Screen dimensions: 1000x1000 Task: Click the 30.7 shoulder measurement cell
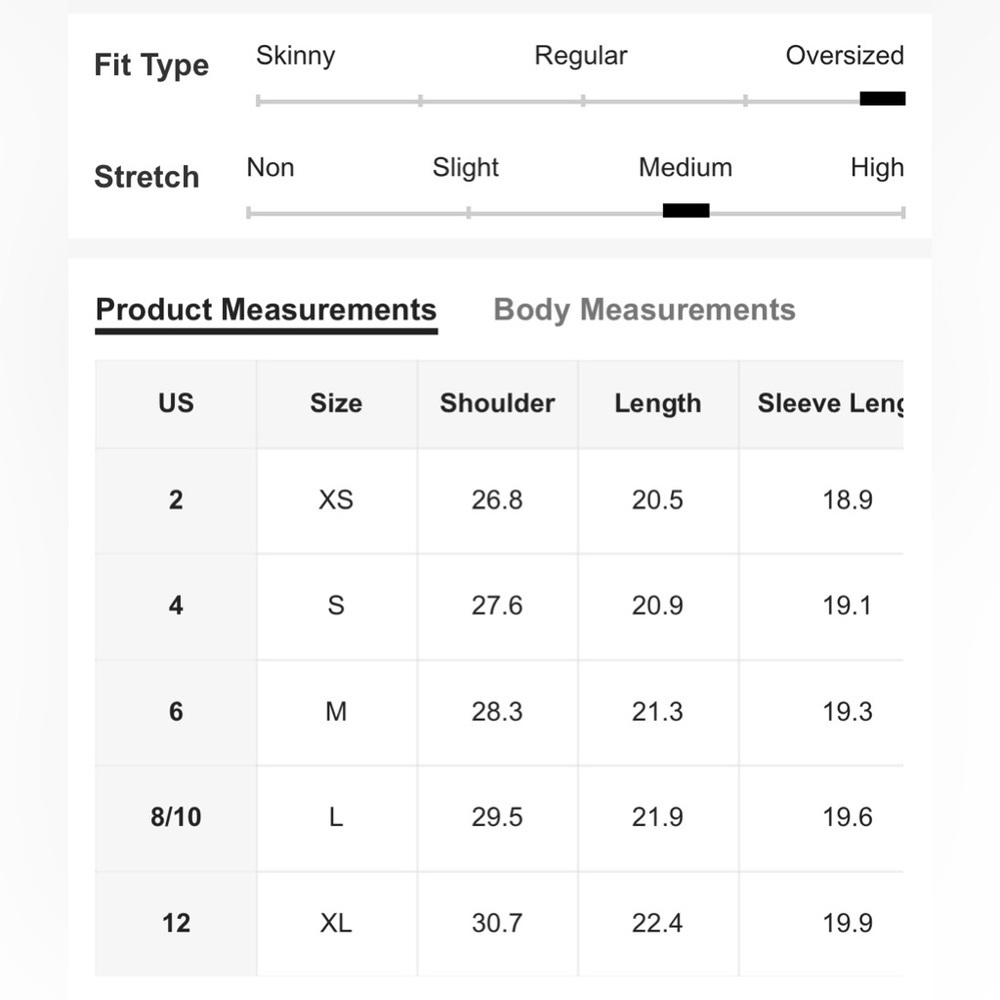[497, 923]
